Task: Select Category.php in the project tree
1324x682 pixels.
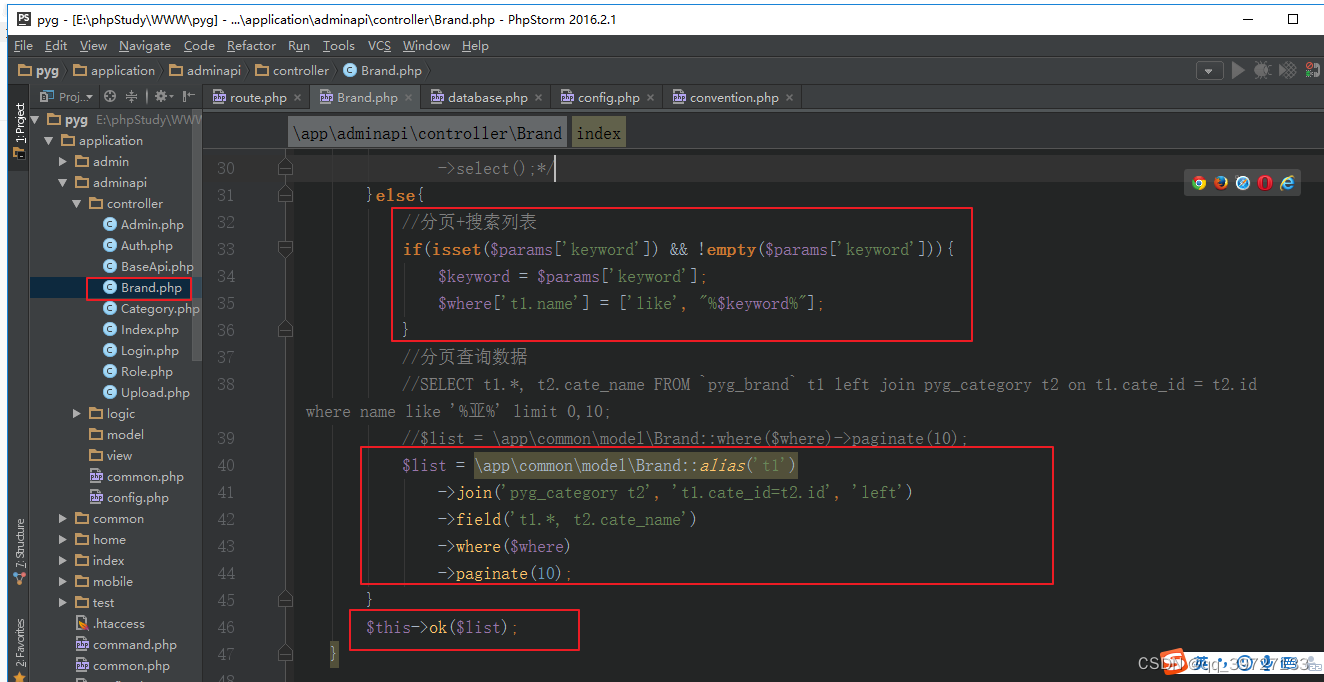Action: [151, 308]
